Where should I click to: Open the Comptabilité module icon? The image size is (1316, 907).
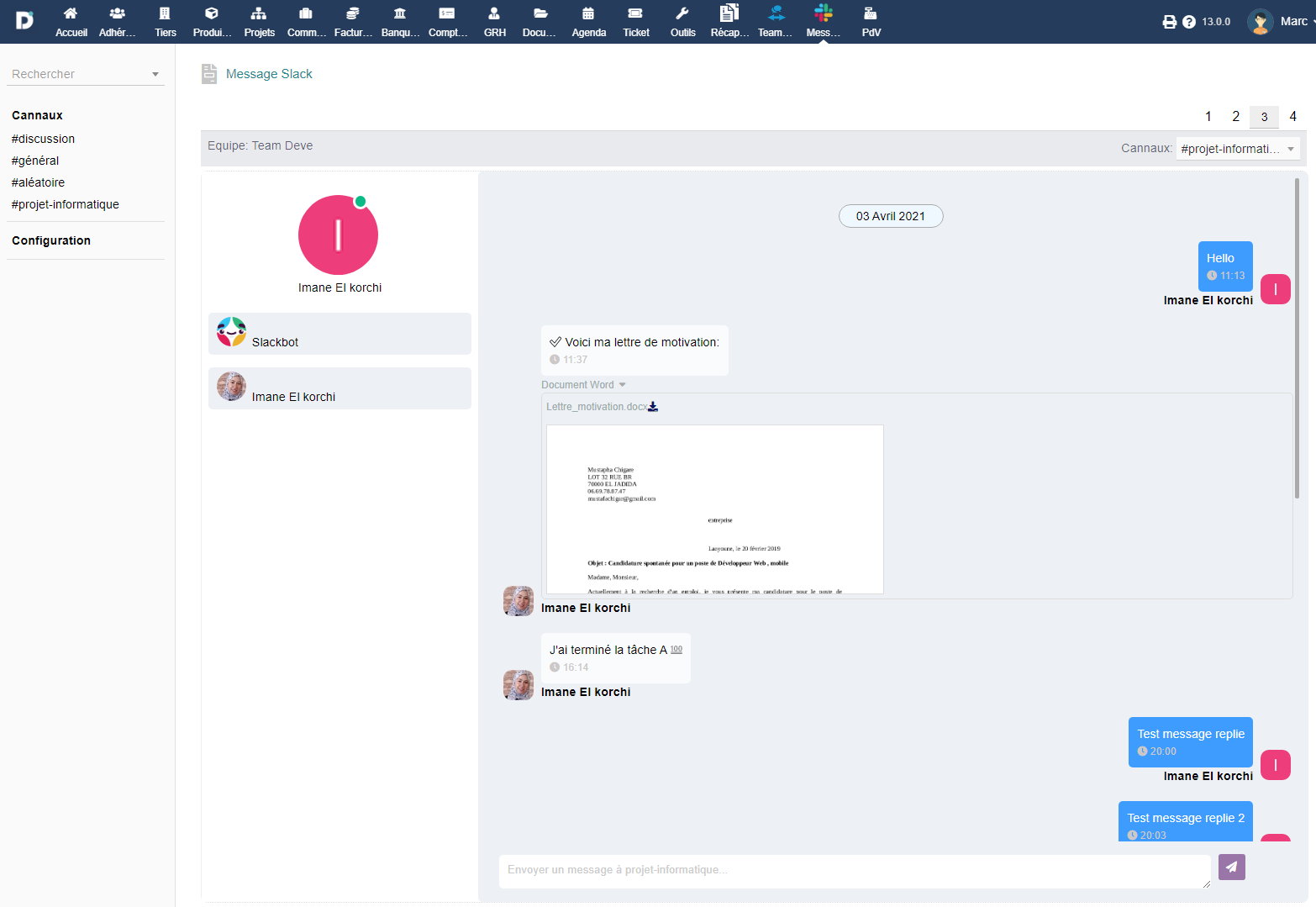point(447,13)
